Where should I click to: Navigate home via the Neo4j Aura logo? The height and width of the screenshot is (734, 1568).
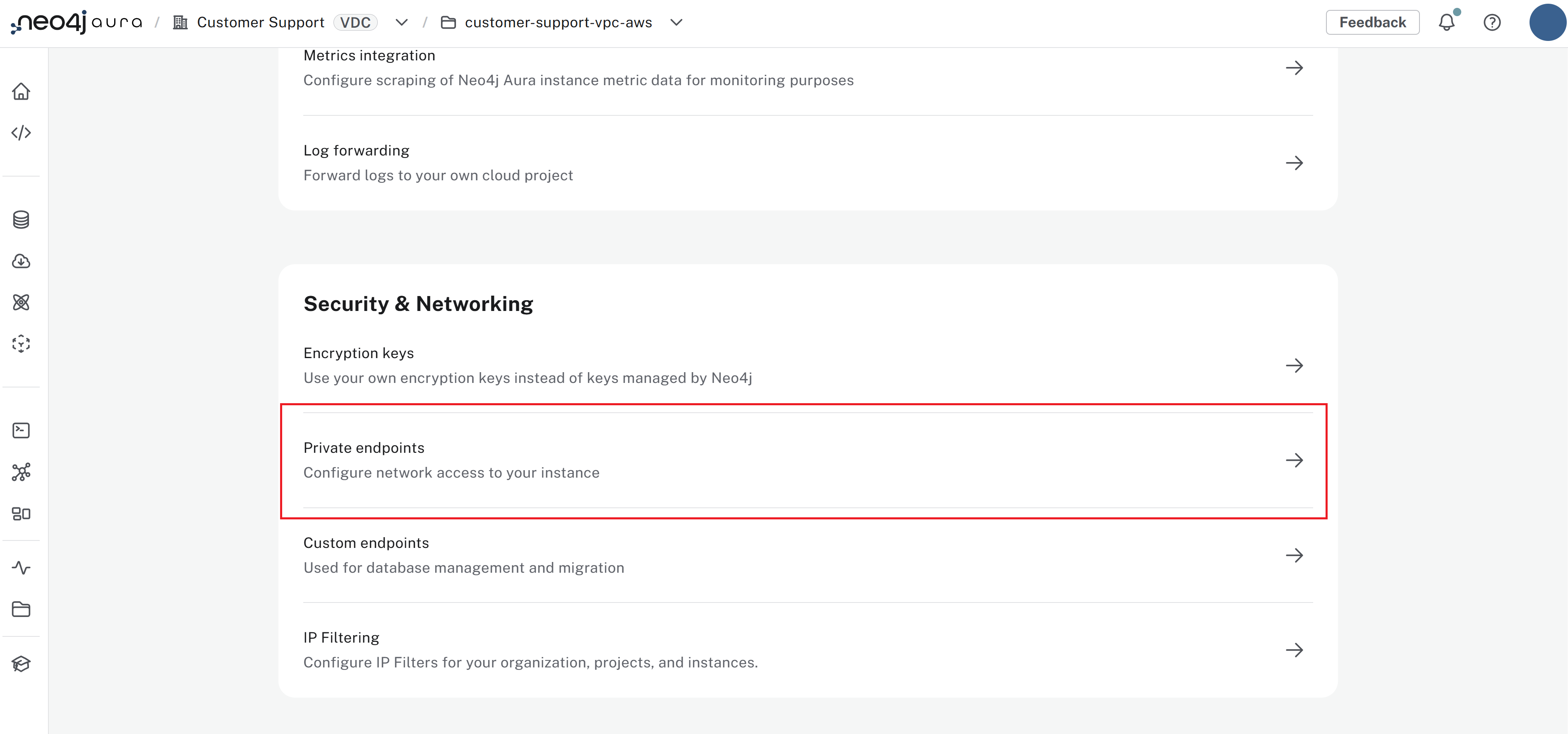(74, 22)
